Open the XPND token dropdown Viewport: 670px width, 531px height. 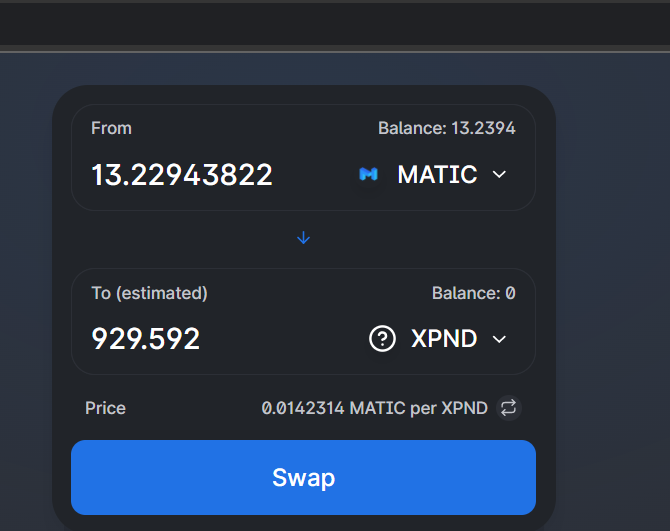[438, 339]
